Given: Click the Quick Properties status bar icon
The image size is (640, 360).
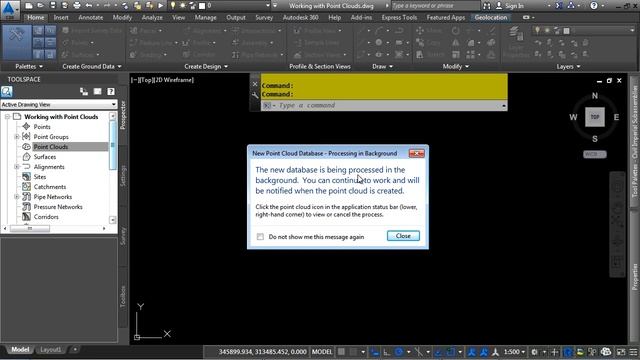Looking at the screenshot, I should click(x=567, y=352).
